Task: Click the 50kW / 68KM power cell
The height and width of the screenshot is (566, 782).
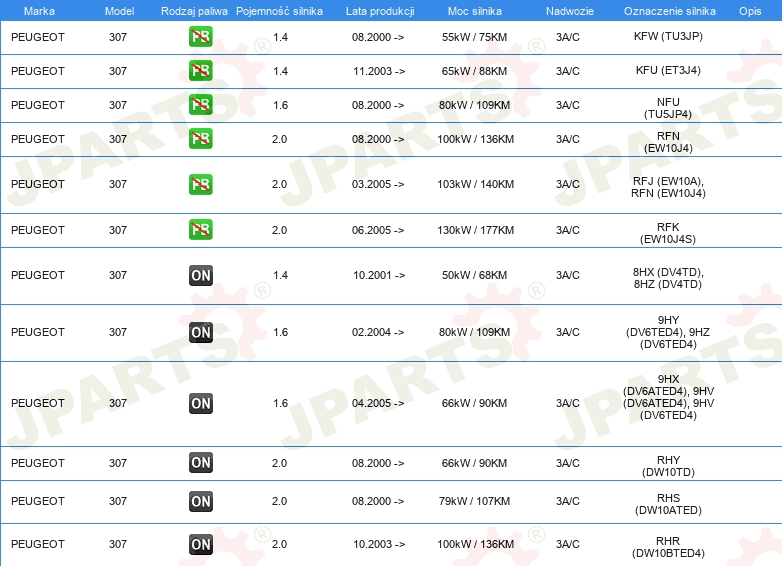Action: (474, 275)
